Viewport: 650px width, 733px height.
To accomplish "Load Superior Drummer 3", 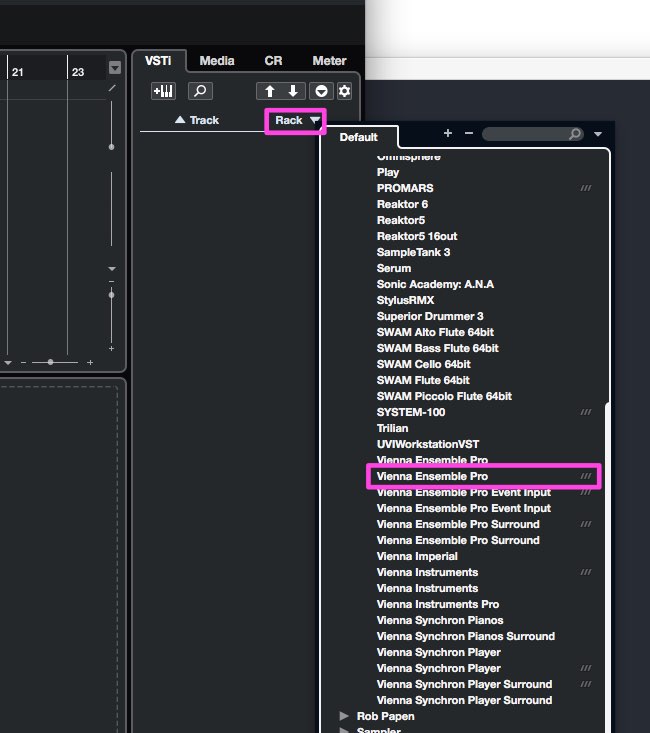I will 430,316.
